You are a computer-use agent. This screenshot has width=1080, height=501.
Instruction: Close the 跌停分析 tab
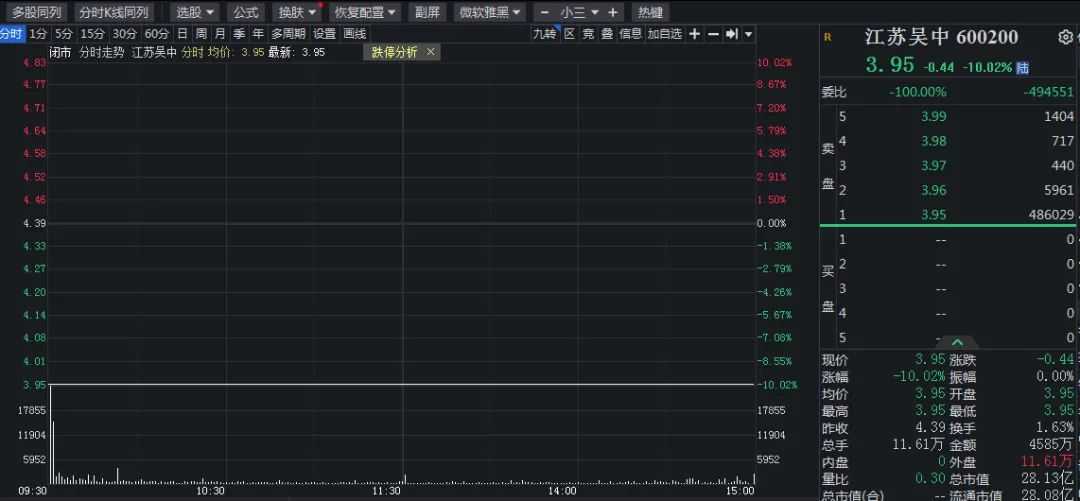(431, 52)
